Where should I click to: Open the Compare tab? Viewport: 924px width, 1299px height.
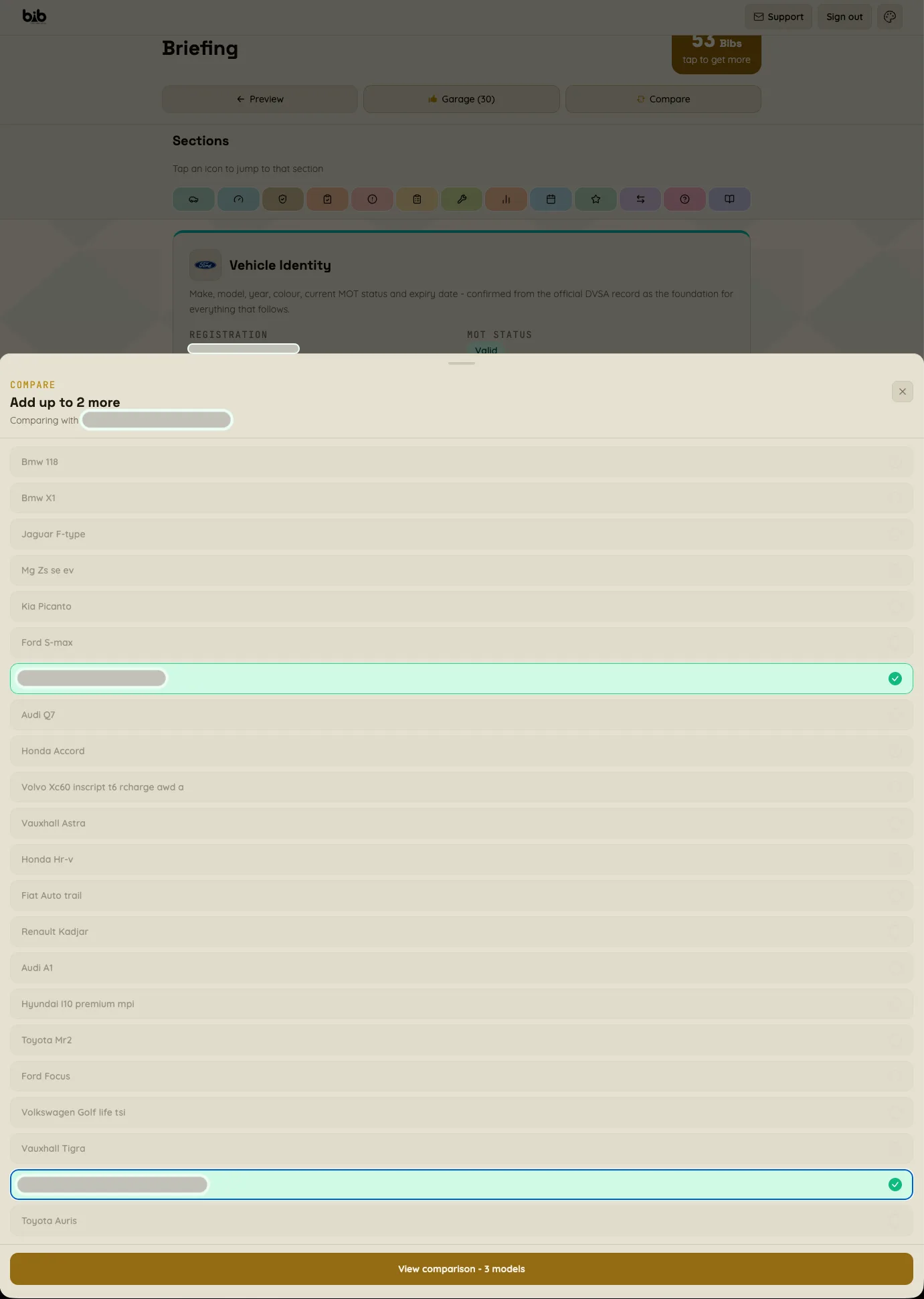[663, 99]
